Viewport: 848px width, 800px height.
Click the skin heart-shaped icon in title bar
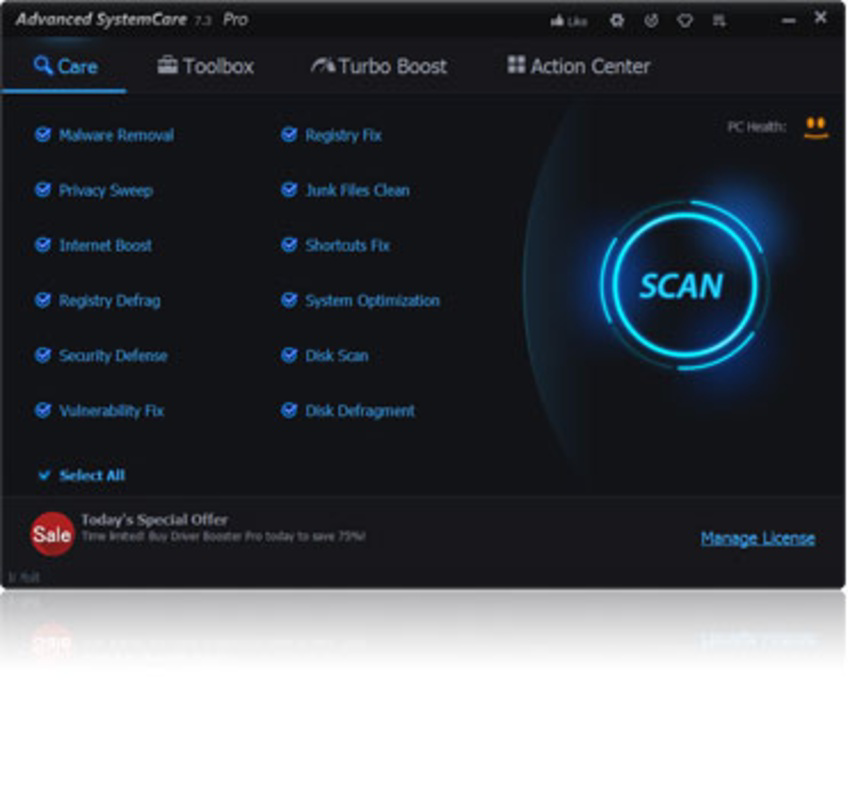pyautogui.click(x=685, y=21)
